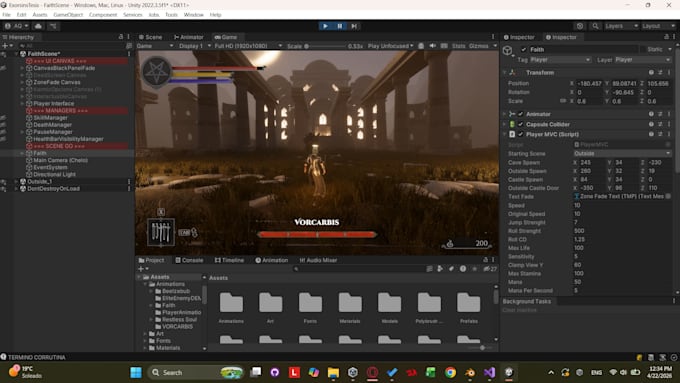Adjust the Game view Scale slider
Screen dimensions: 680x383
[x=325, y=46]
